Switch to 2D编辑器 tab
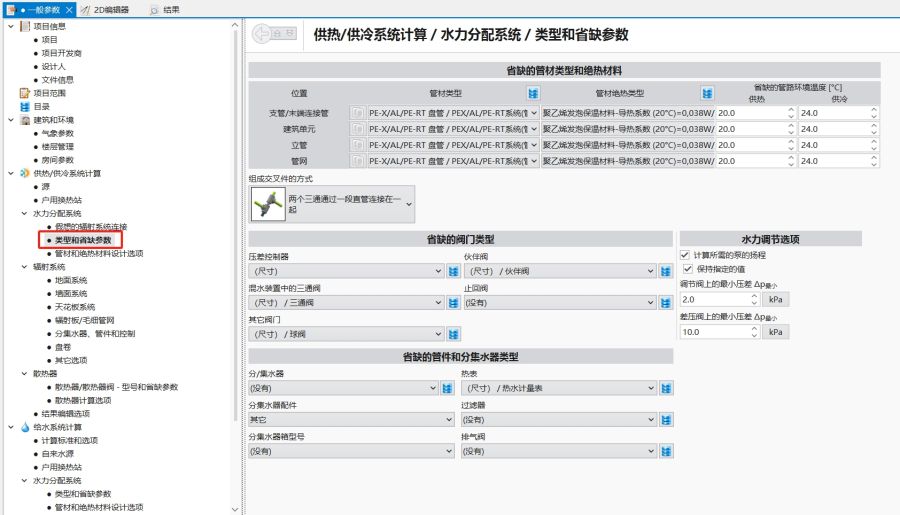Viewport: 900px width, 515px height. click(105, 10)
